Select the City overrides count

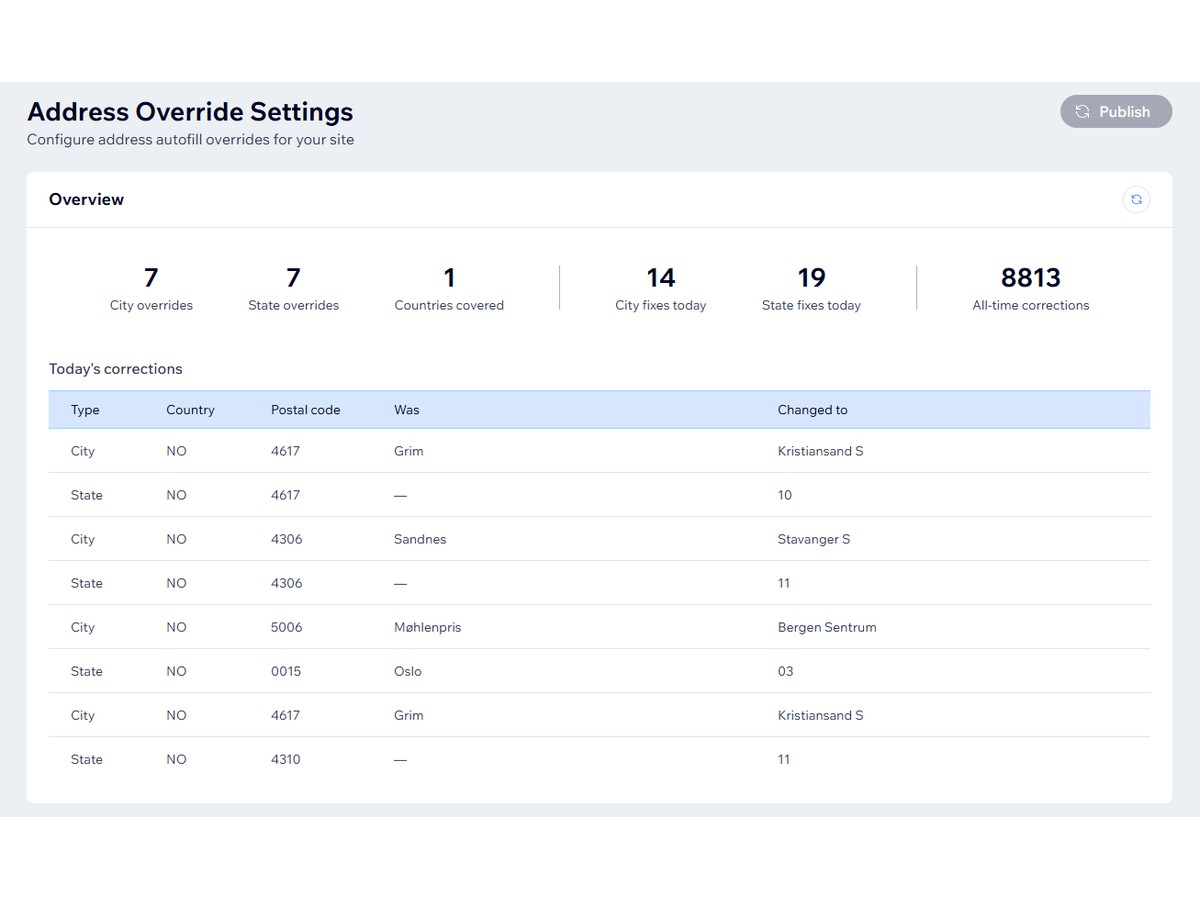(x=151, y=278)
